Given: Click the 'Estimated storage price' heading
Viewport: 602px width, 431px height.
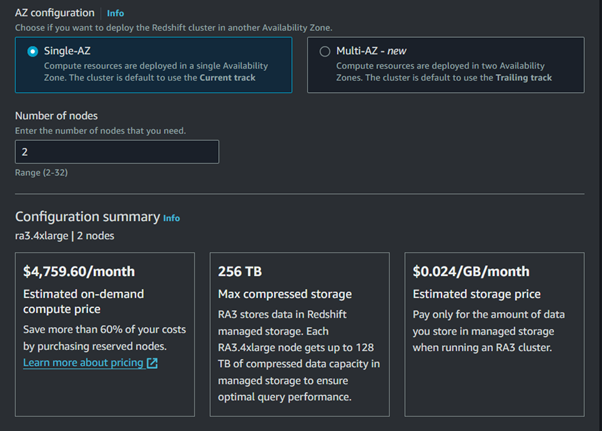Looking at the screenshot, I should pos(476,294).
